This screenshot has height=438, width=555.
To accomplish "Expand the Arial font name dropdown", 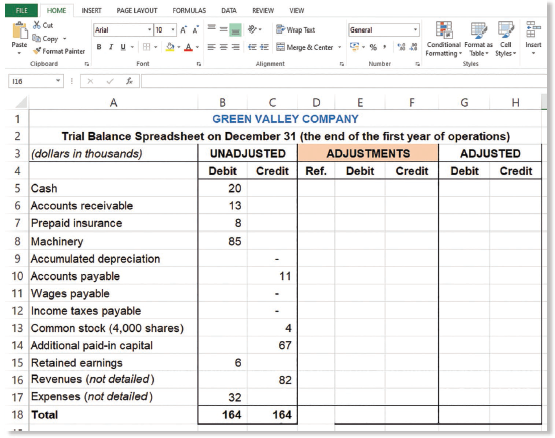I will point(149,30).
